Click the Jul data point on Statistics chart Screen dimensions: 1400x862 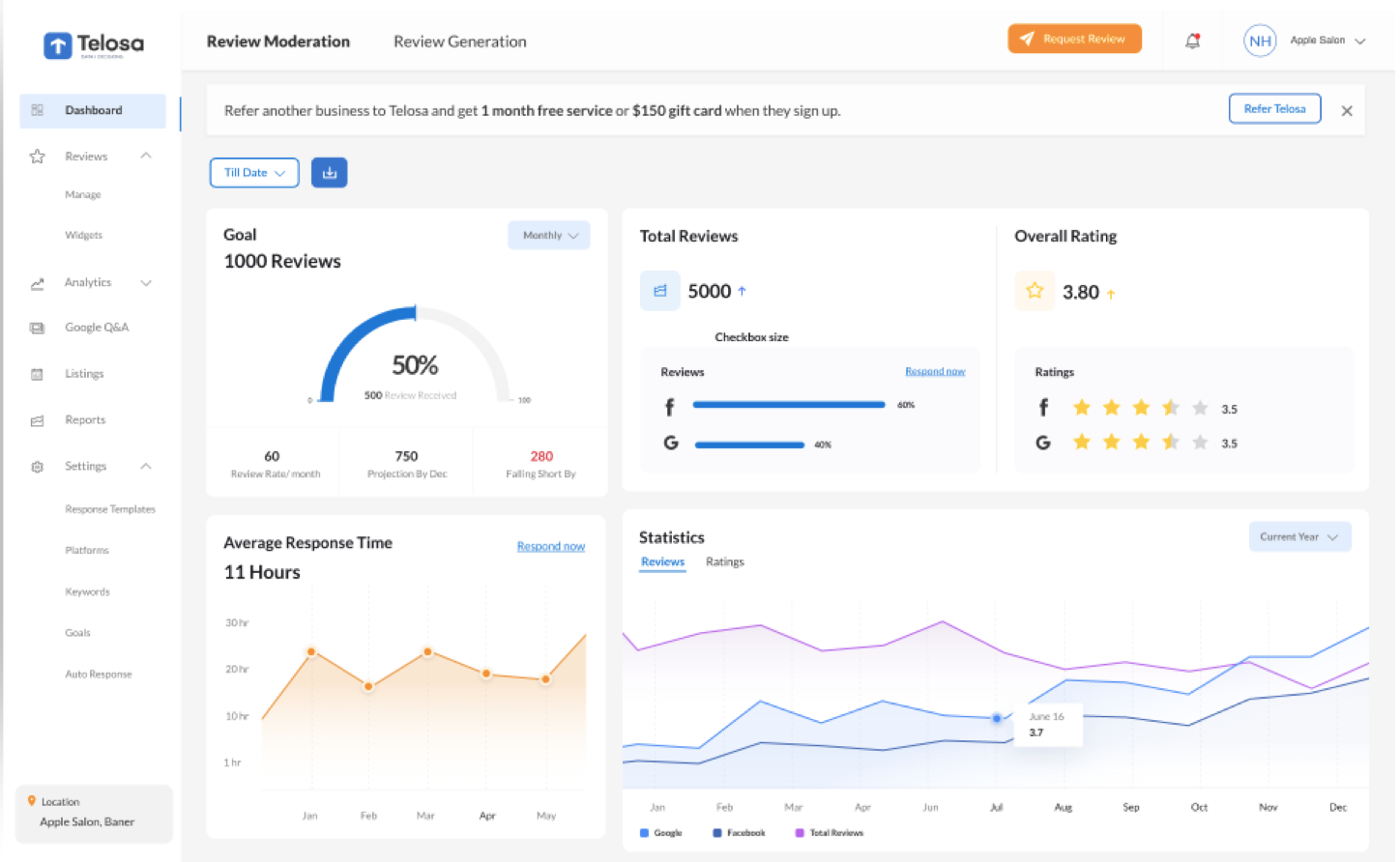(x=997, y=718)
